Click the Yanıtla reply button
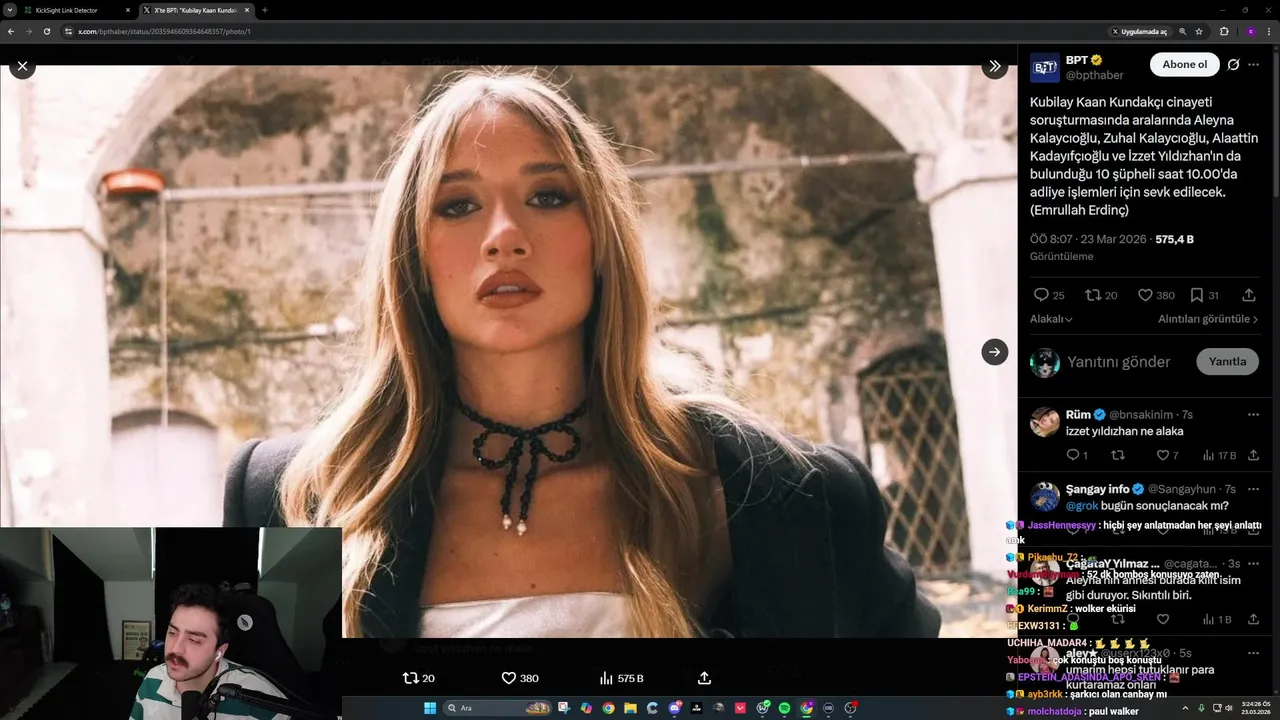Screen dimensions: 1280x720 [1227, 362]
